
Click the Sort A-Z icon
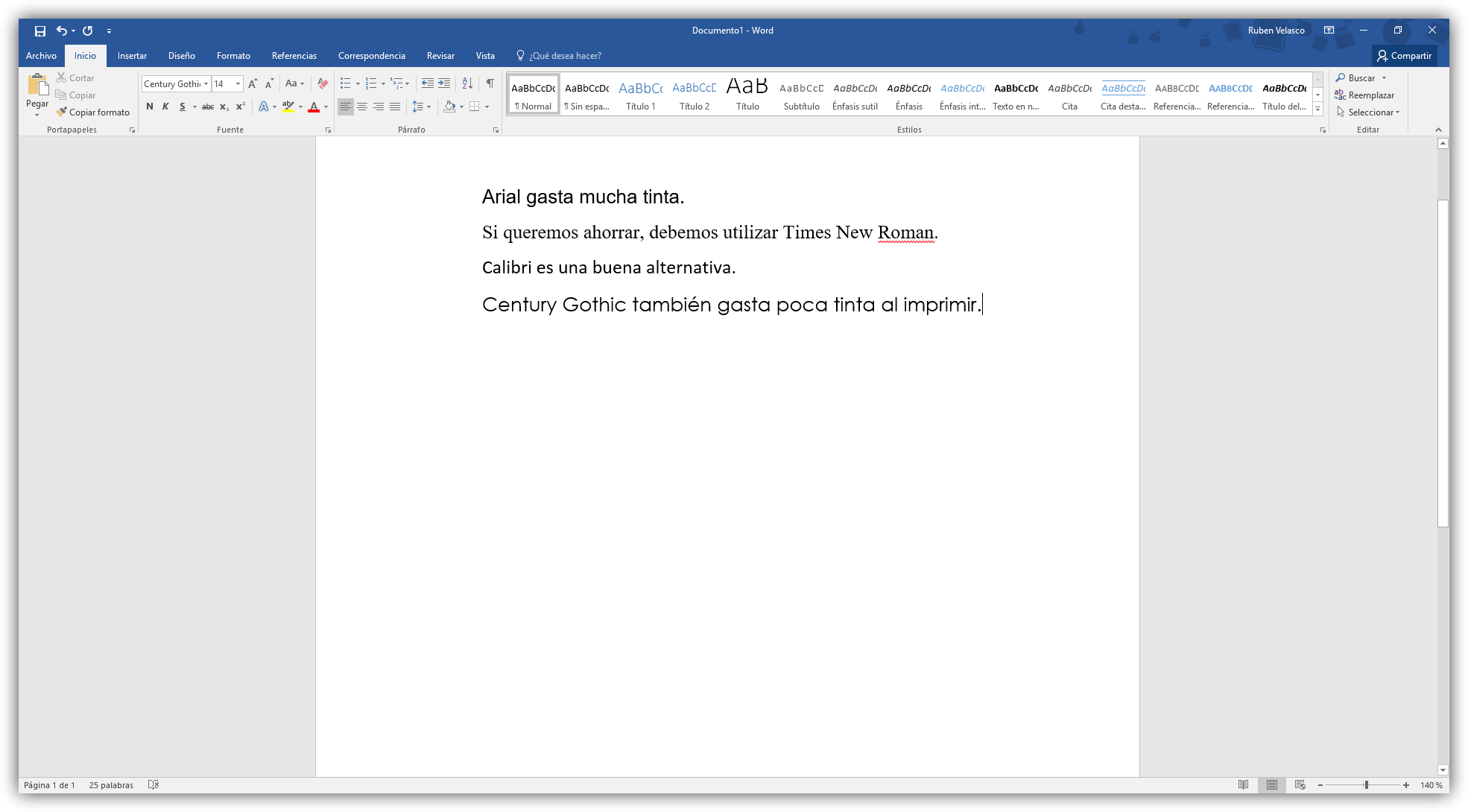(x=467, y=83)
